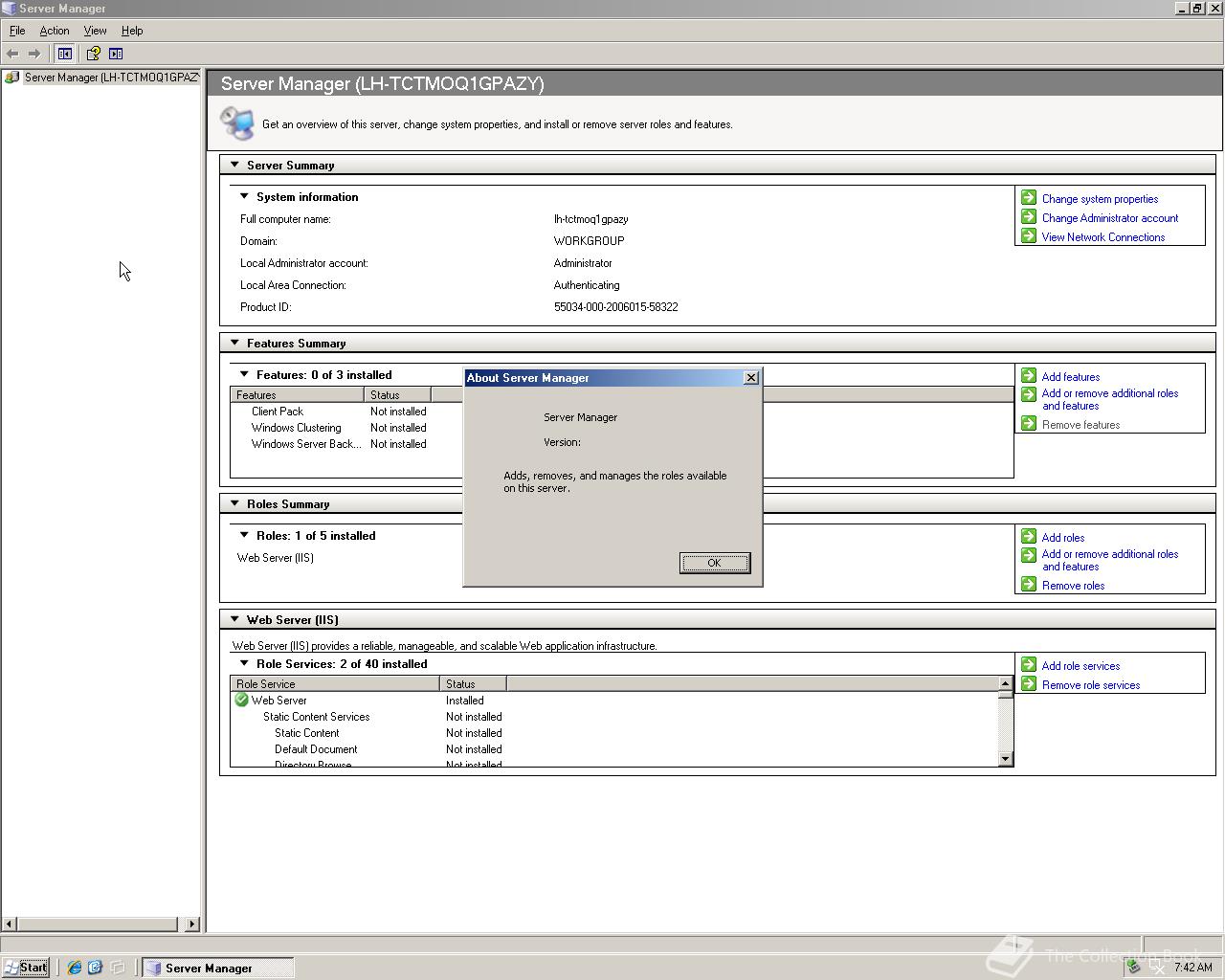Click the View Network Connections link

point(1103,237)
